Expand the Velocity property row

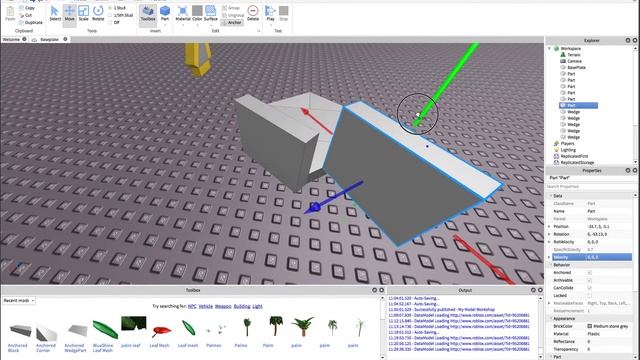[x=549, y=257]
